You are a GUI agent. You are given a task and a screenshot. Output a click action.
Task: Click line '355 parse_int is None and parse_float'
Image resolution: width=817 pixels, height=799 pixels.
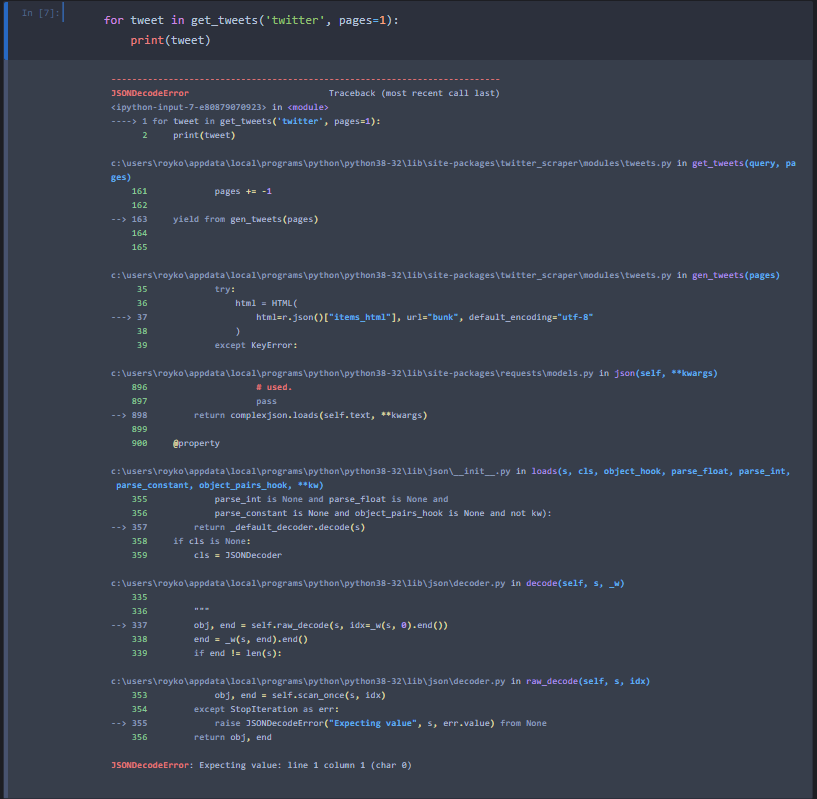(290, 499)
